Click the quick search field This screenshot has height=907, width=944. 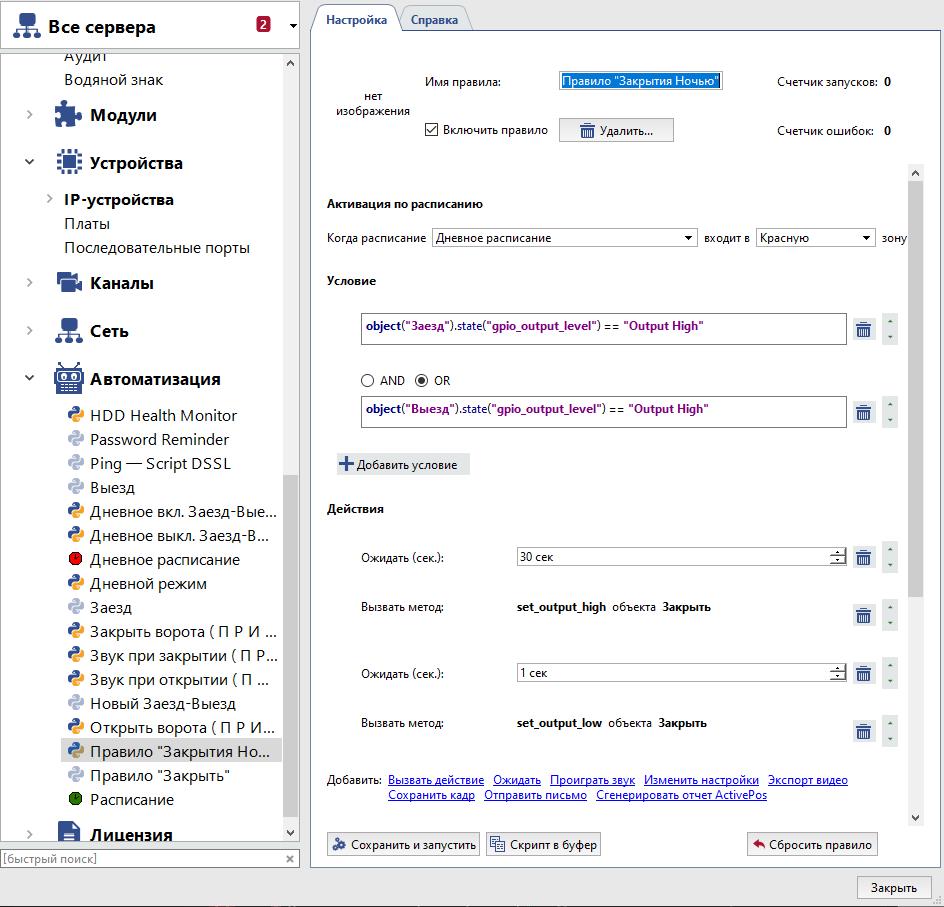pyautogui.click(x=140, y=859)
